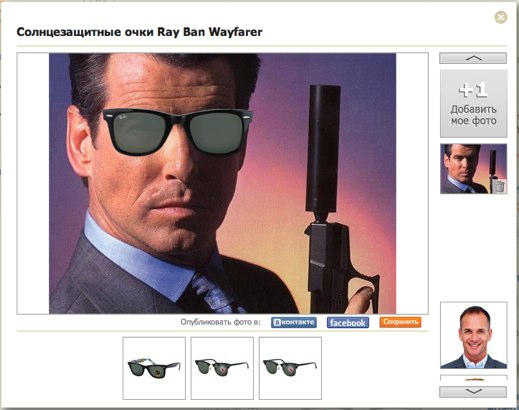
Task: Pick the third sunglasses thumbnail in the row
Action: [290, 368]
